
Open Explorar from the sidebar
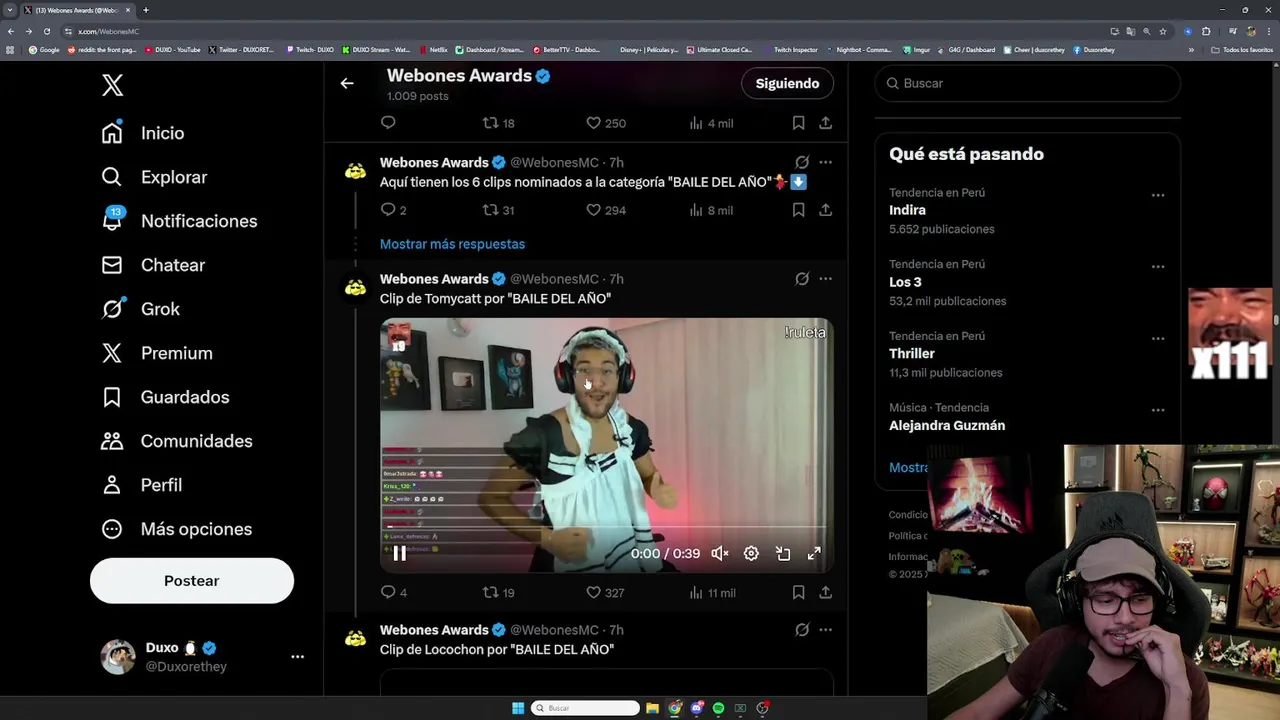tap(154, 177)
